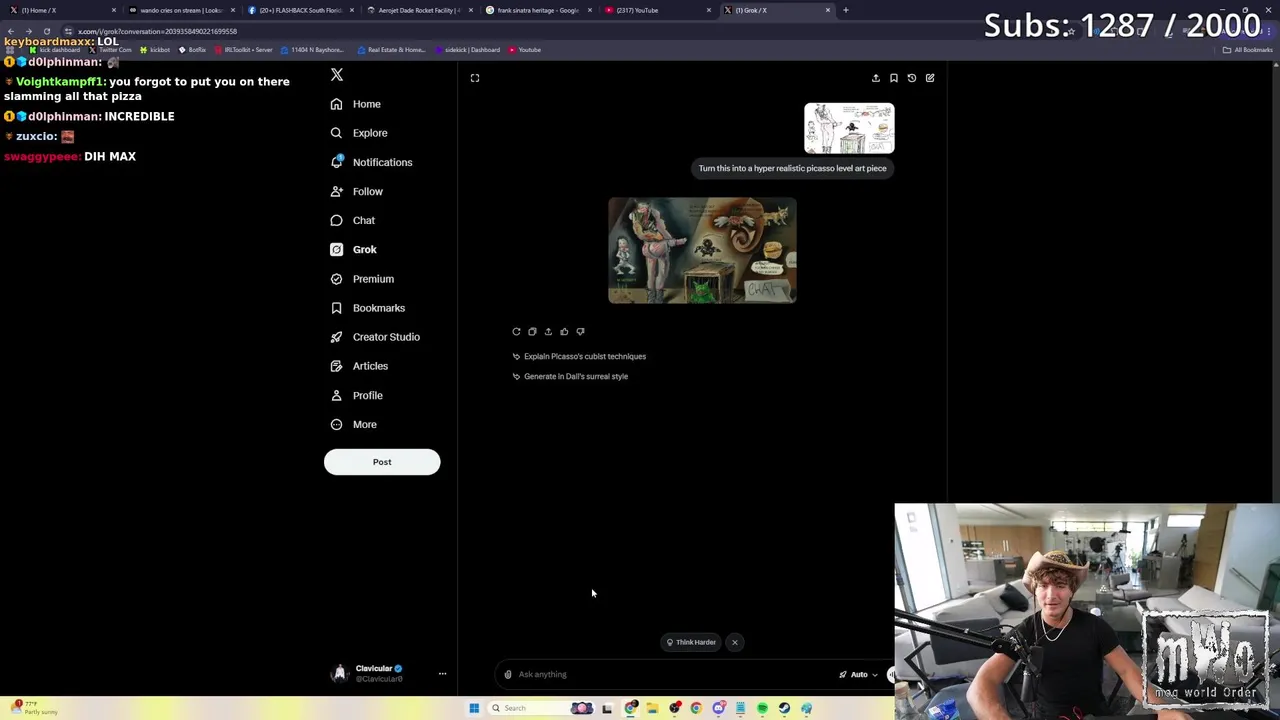Select Grok in the sidebar
This screenshot has width=1280, height=720.
click(353, 249)
